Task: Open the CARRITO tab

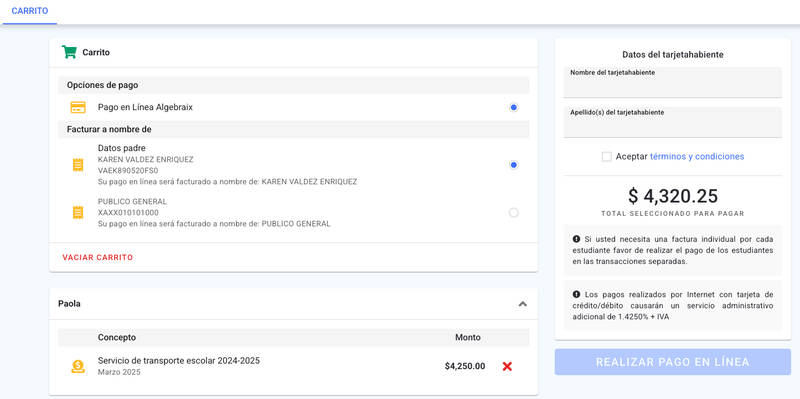Action: (30, 11)
